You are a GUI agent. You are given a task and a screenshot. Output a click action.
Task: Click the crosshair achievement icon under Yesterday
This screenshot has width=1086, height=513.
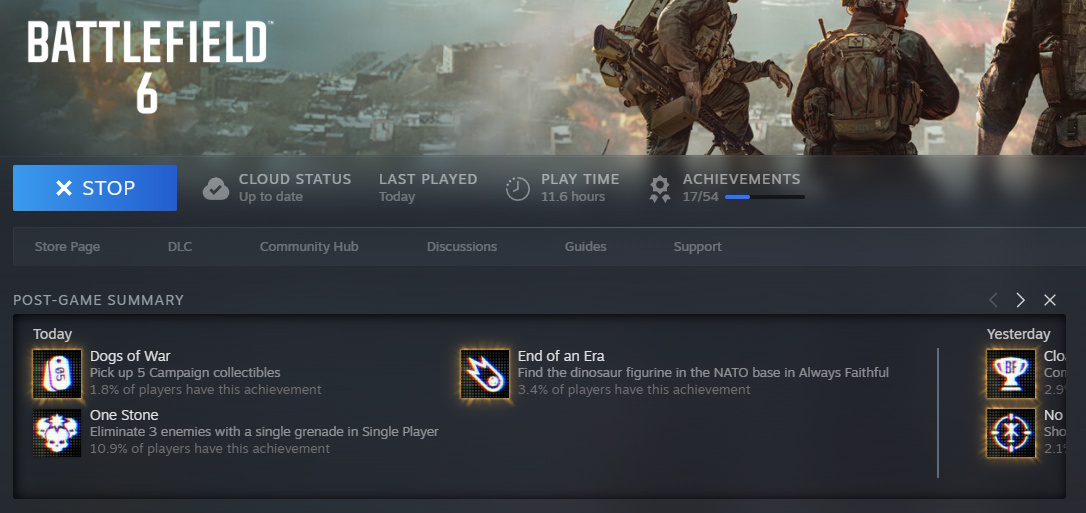[1011, 433]
